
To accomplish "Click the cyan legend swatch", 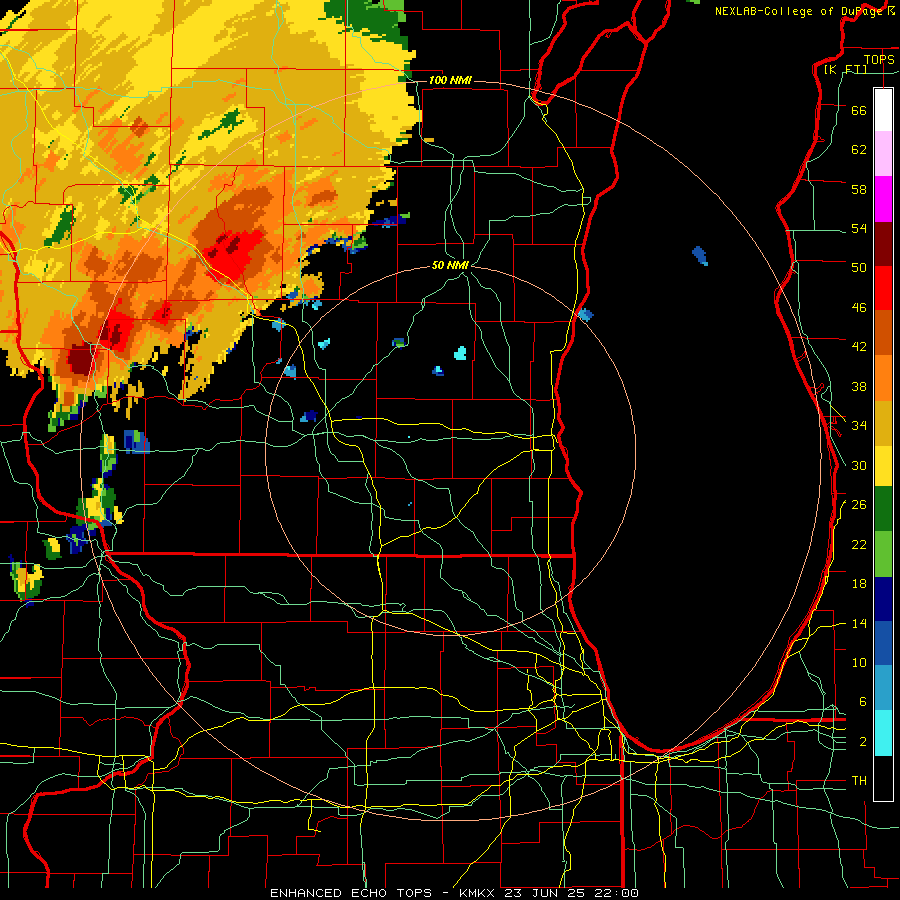I will tap(883, 733).
